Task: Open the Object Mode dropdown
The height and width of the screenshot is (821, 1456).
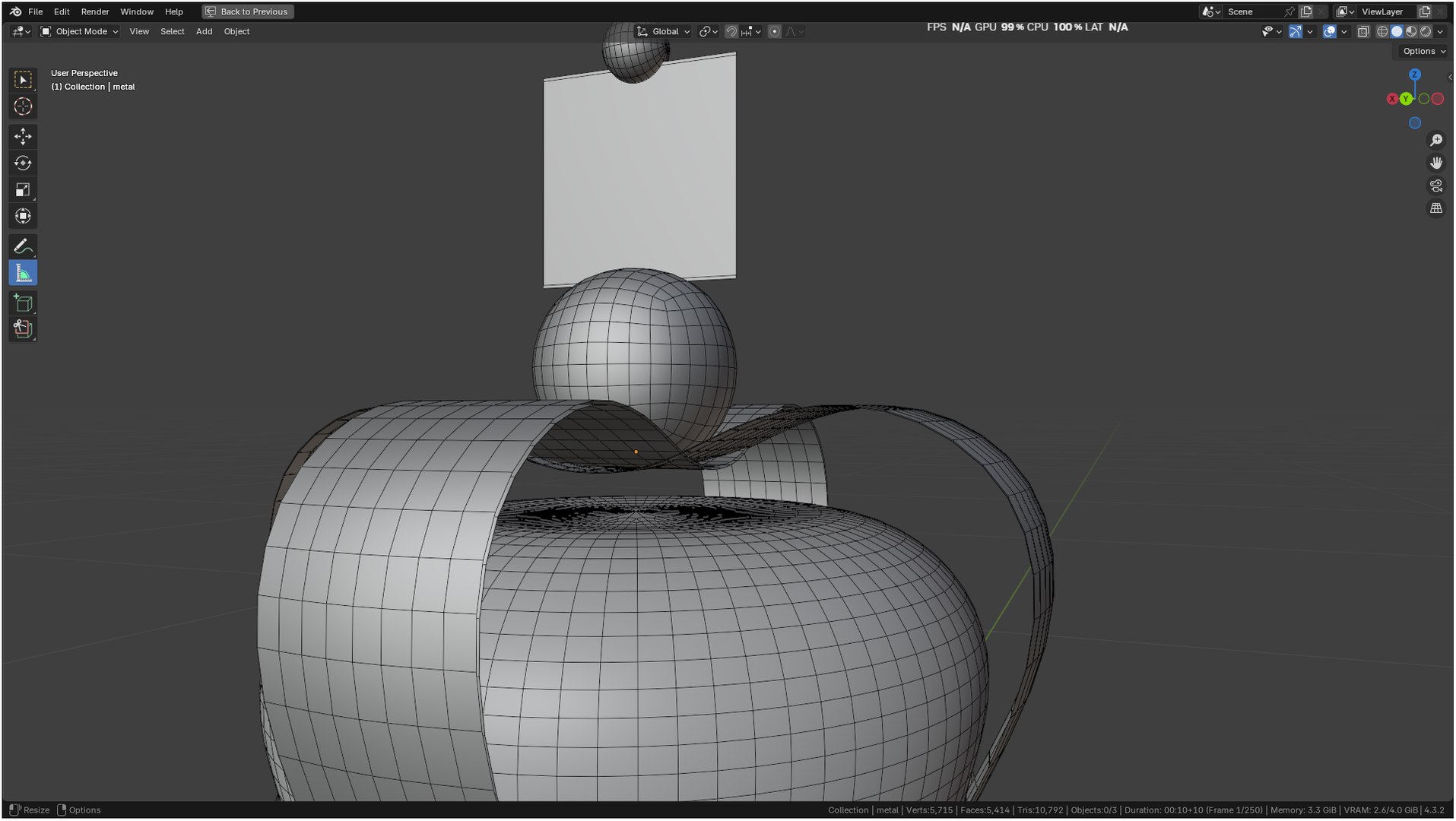Action: (x=79, y=31)
